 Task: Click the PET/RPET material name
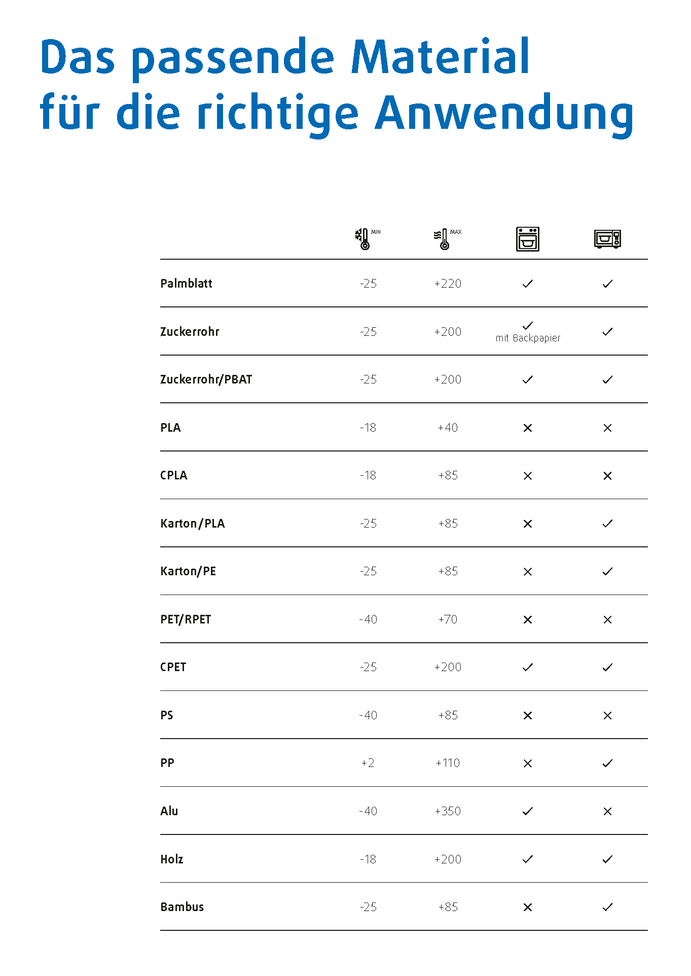[186, 620]
